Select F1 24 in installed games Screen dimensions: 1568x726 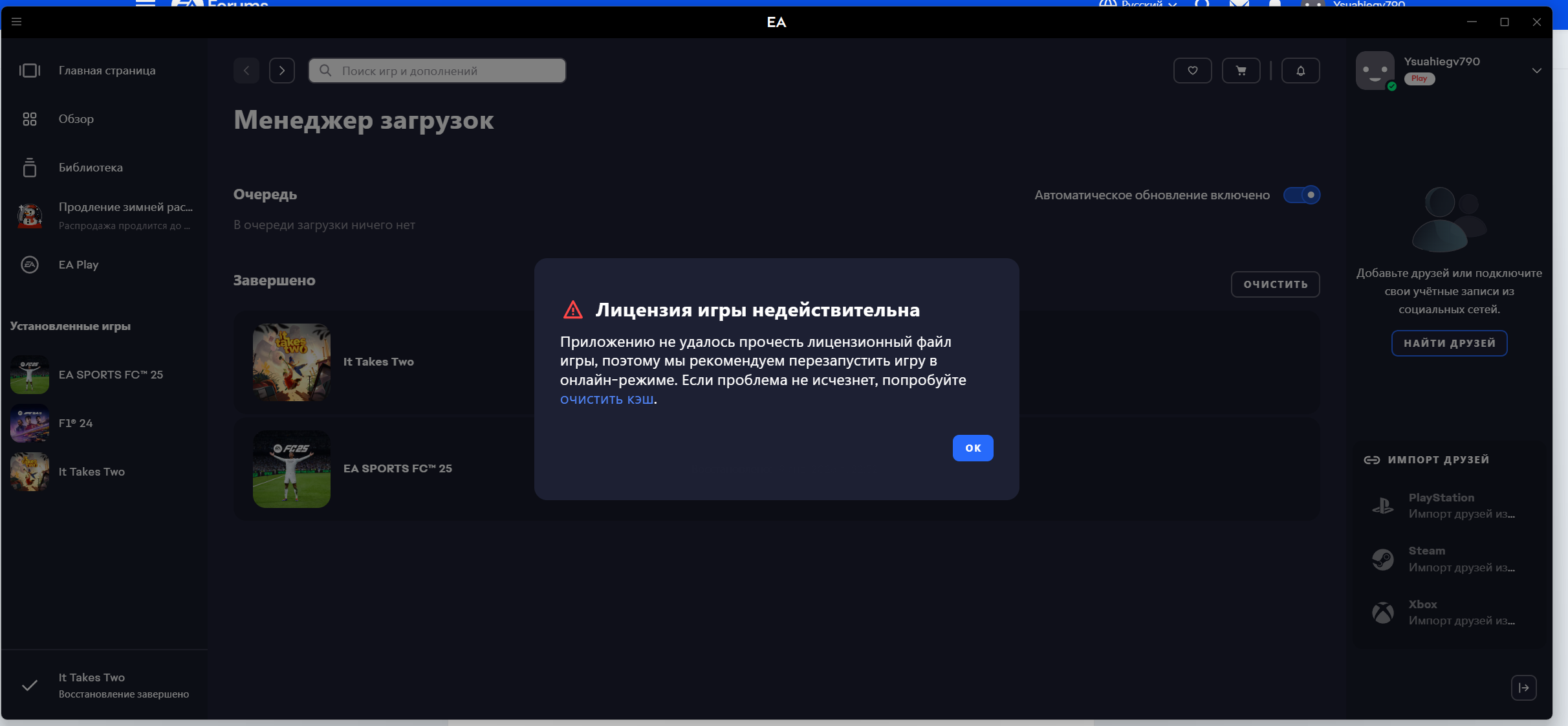coord(76,423)
